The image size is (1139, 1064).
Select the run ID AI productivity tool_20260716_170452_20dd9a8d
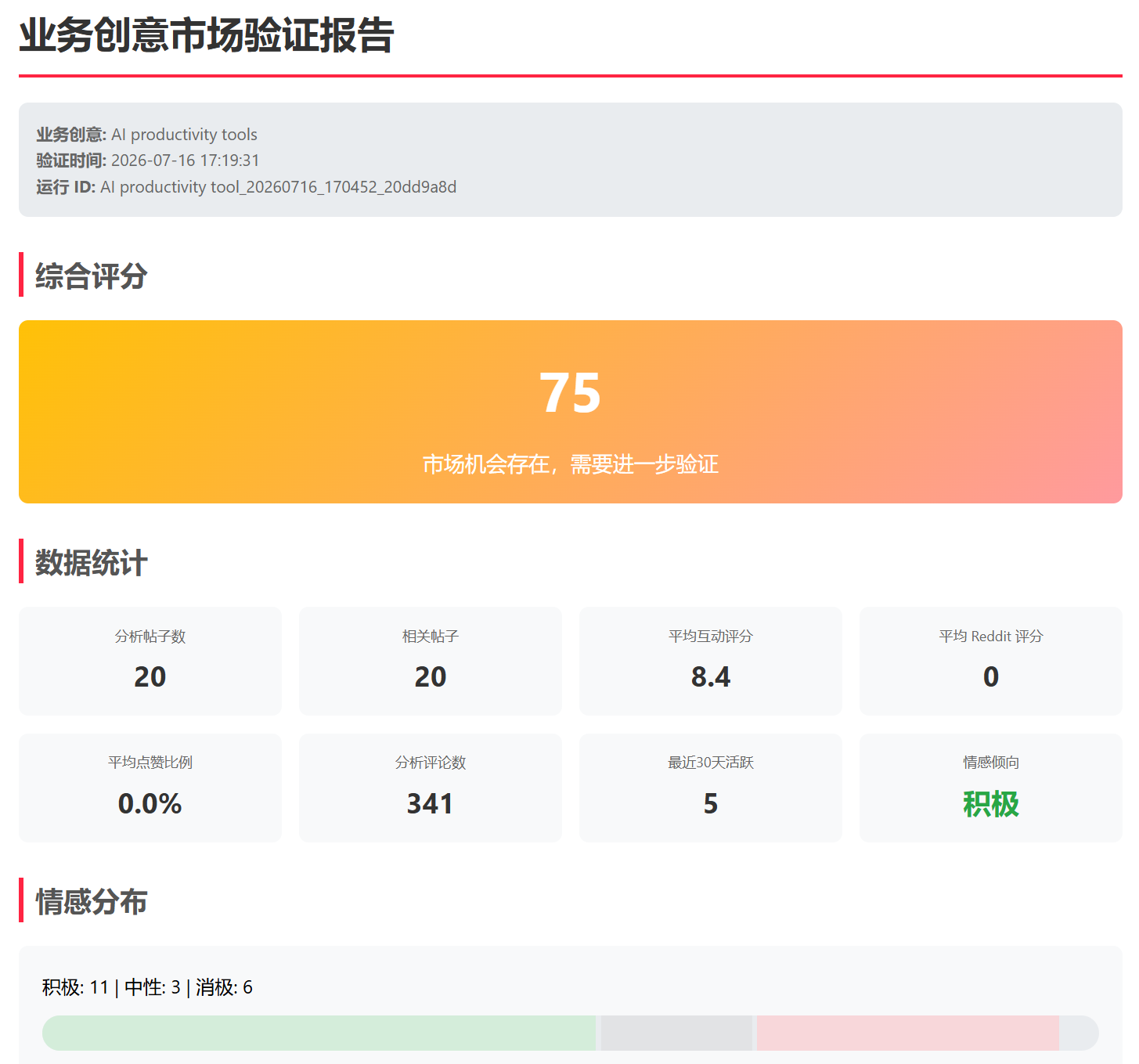[x=278, y=187]
